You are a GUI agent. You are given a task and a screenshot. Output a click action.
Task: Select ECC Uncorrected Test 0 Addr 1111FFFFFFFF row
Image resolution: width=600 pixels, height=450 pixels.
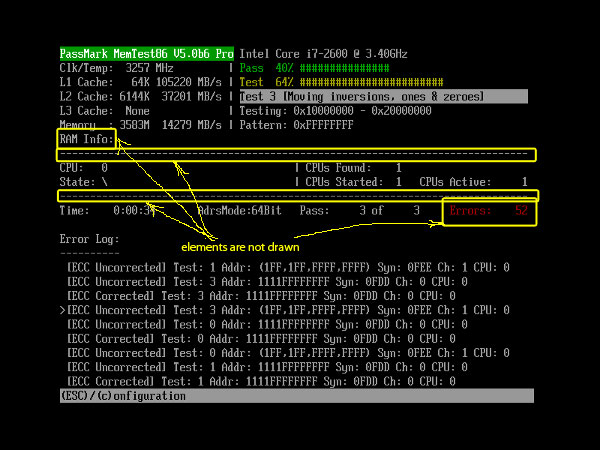267,324
